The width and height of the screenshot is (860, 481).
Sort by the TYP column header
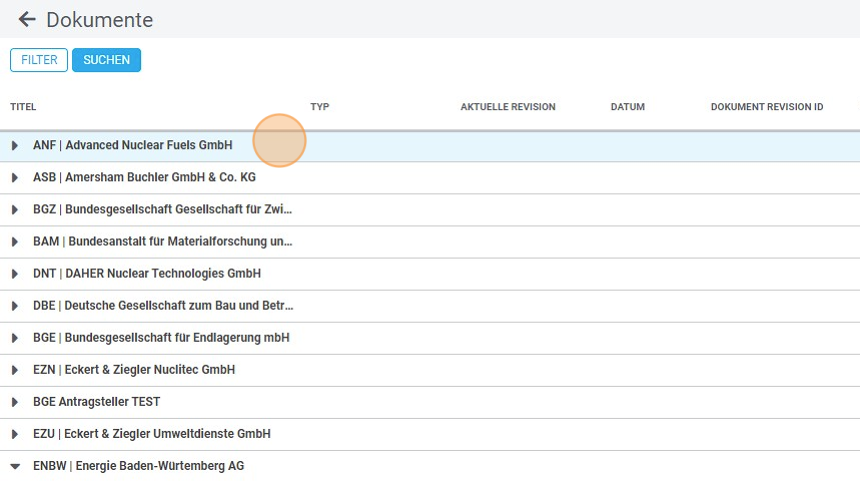click(320, 106)
